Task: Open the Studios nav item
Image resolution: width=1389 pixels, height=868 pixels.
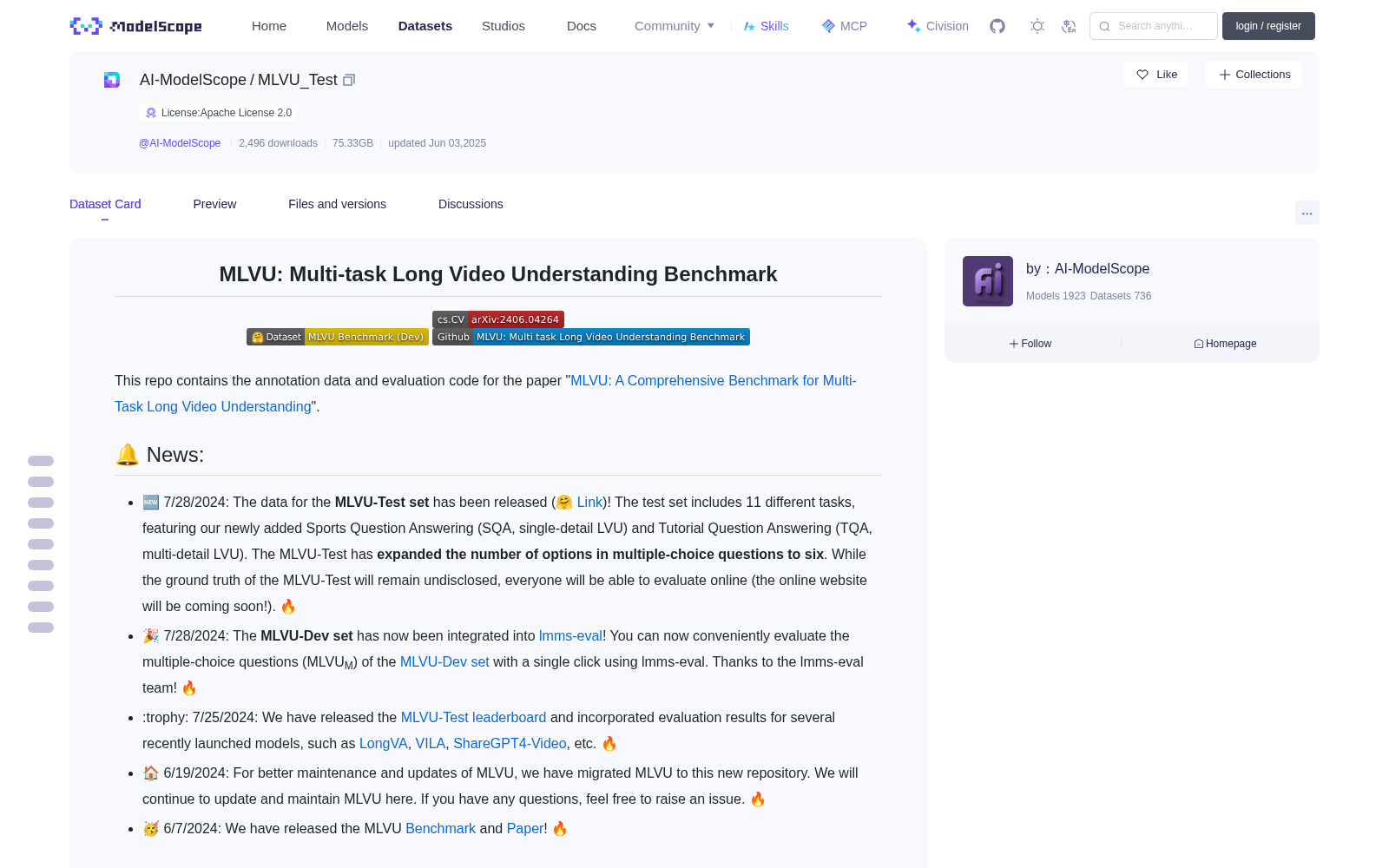Action: (504, 26)
